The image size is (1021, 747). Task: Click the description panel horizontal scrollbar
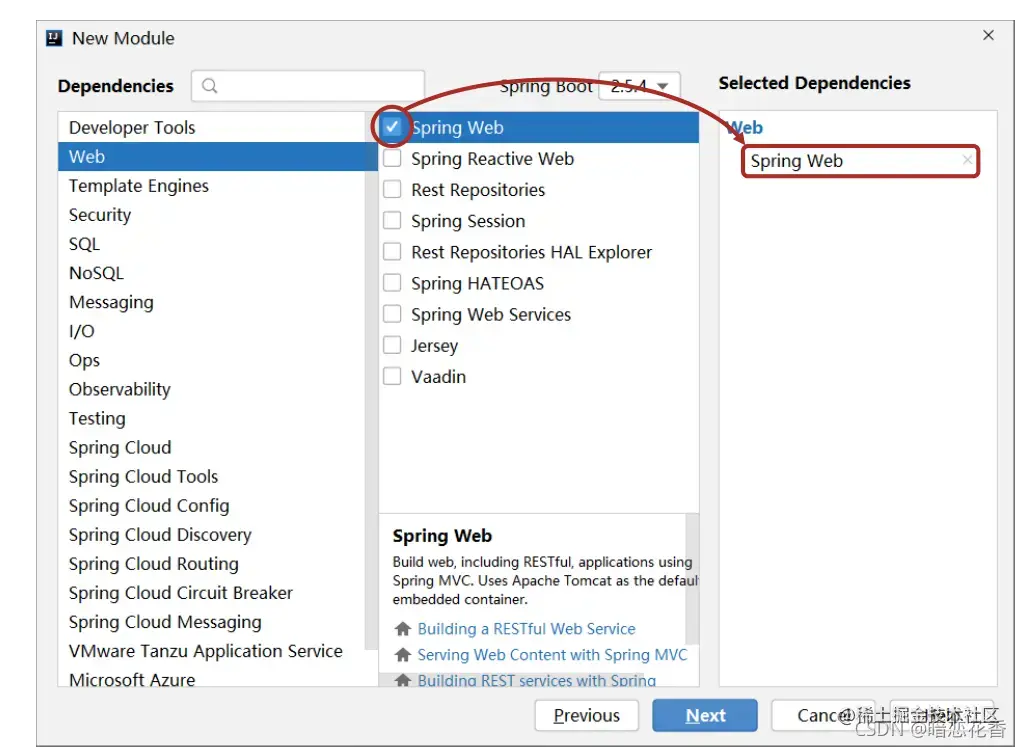[511, 679]
